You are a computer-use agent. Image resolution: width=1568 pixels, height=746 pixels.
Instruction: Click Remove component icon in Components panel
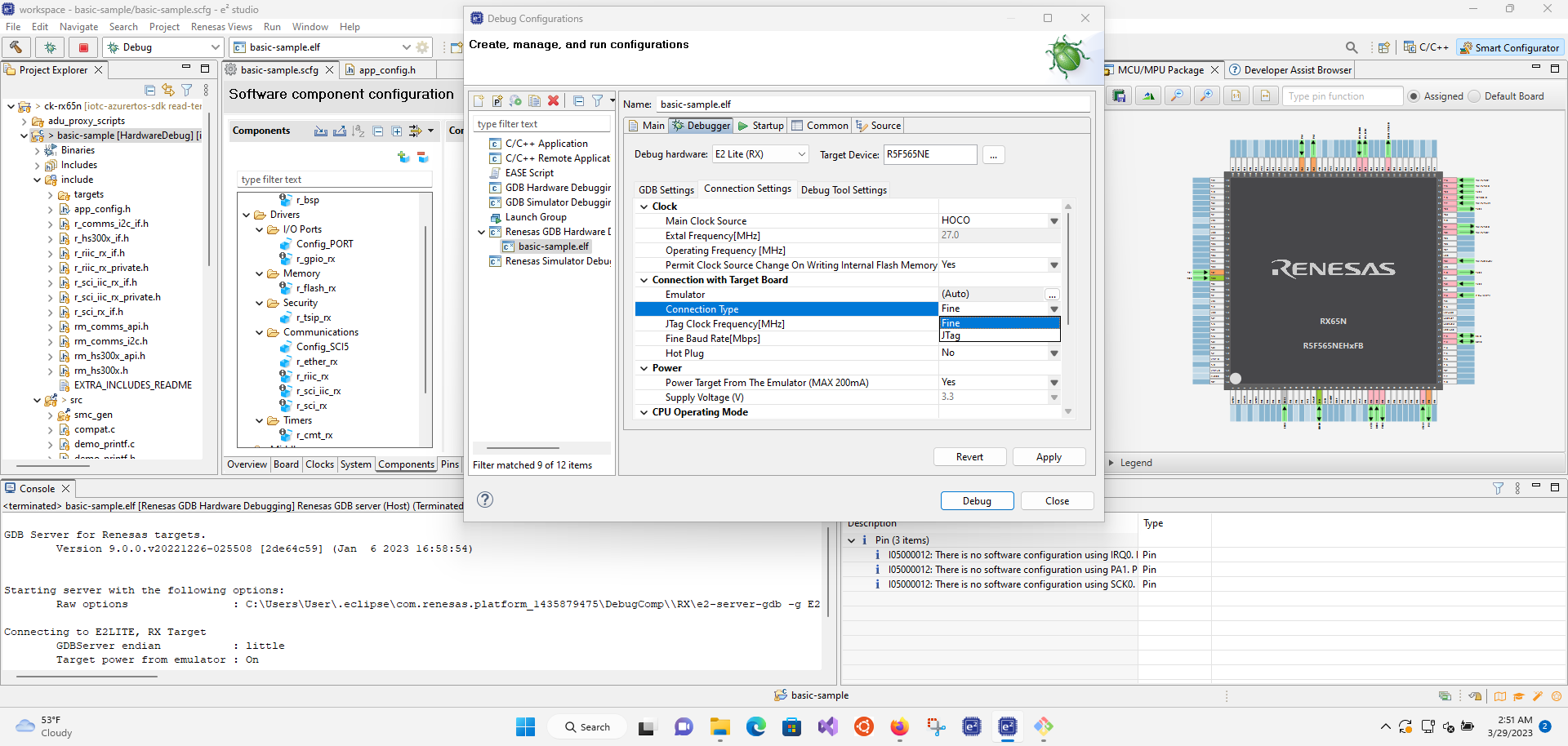[422, 157]
